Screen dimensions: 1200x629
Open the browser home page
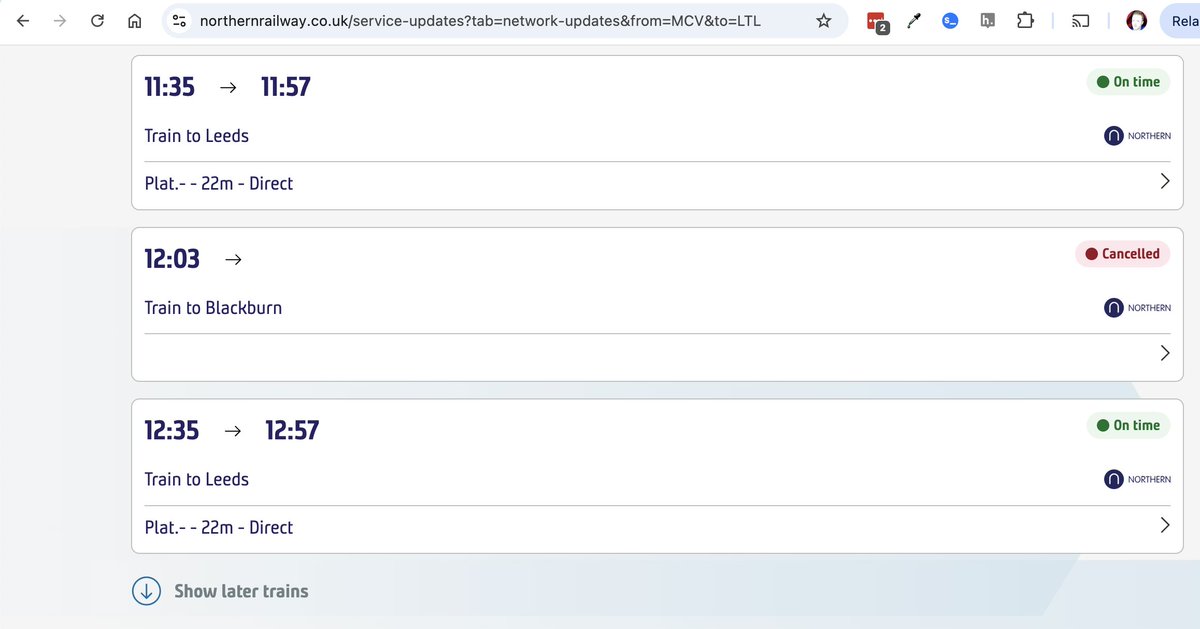coord(135,21)
